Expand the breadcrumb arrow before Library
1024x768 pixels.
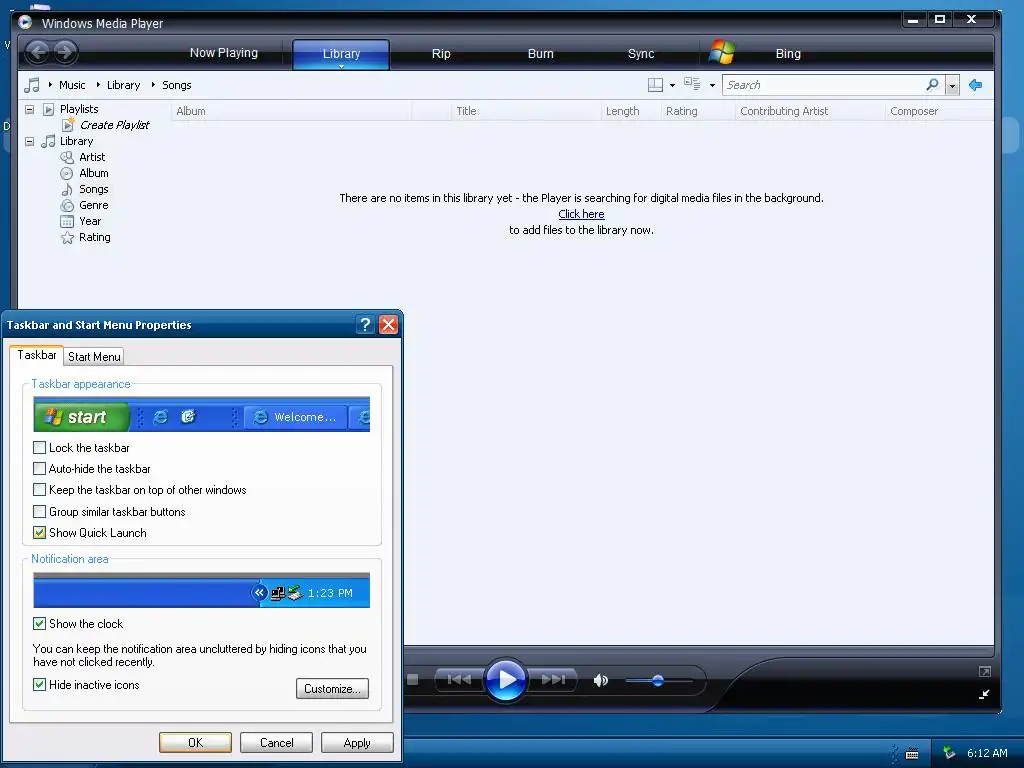click(x=98, y=85)
